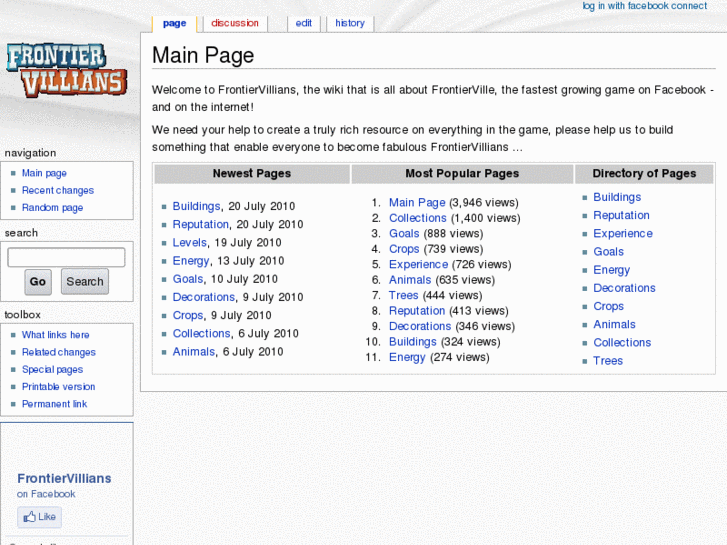
Task: Open Decorations in Newest Pages
Action: pos(204,297)
